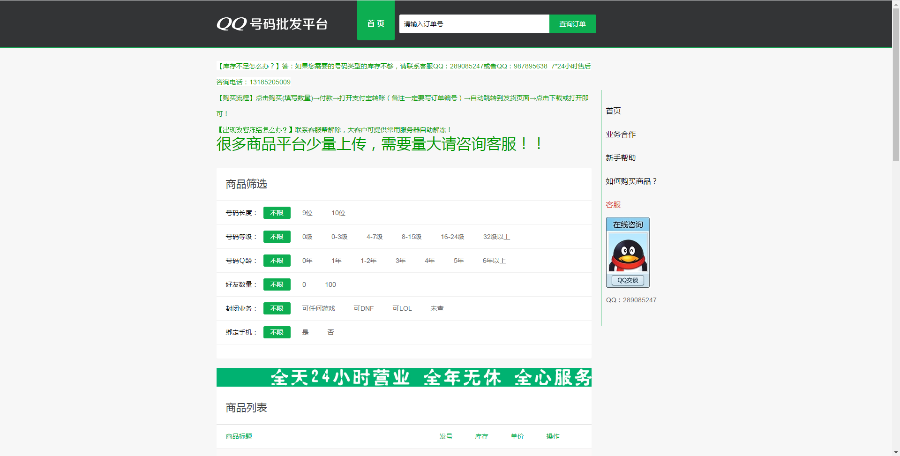900x456 pixels.
Task: Select 不限 in the game filter row
Action: point(277,308)
